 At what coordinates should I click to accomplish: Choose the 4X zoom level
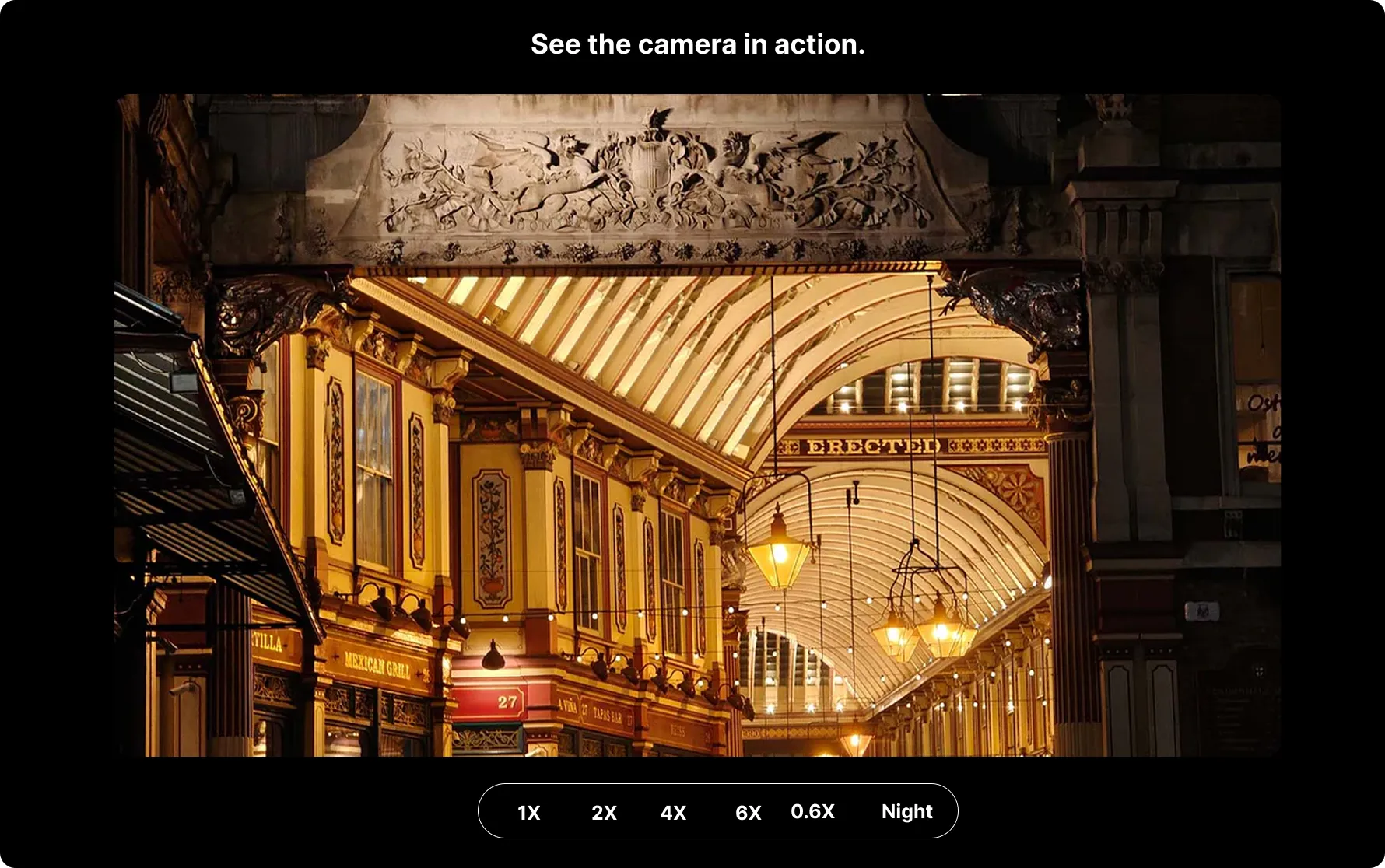(x=673, y=813)
